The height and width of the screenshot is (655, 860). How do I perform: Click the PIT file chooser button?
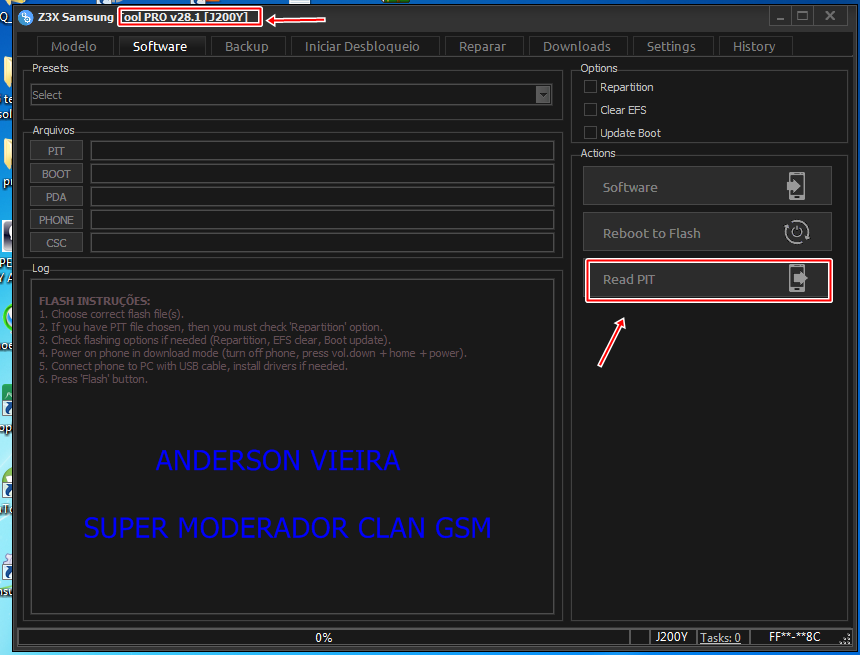point(56,150)
